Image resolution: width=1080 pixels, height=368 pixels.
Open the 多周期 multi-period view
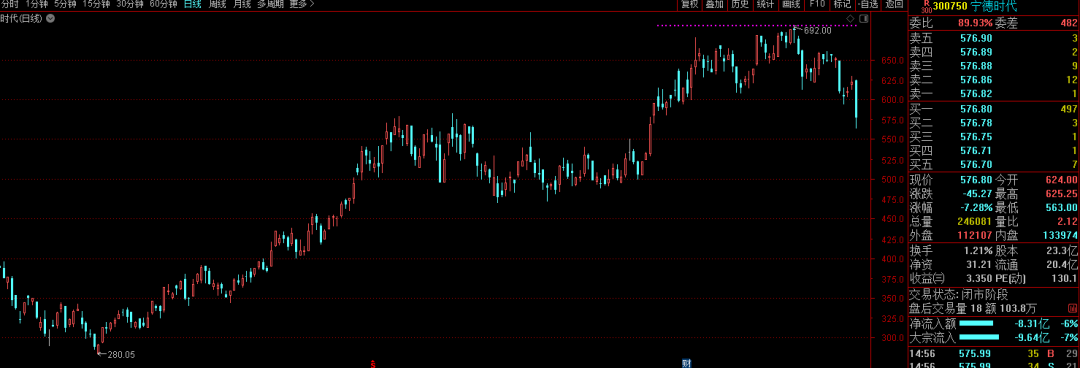[271, 4]
